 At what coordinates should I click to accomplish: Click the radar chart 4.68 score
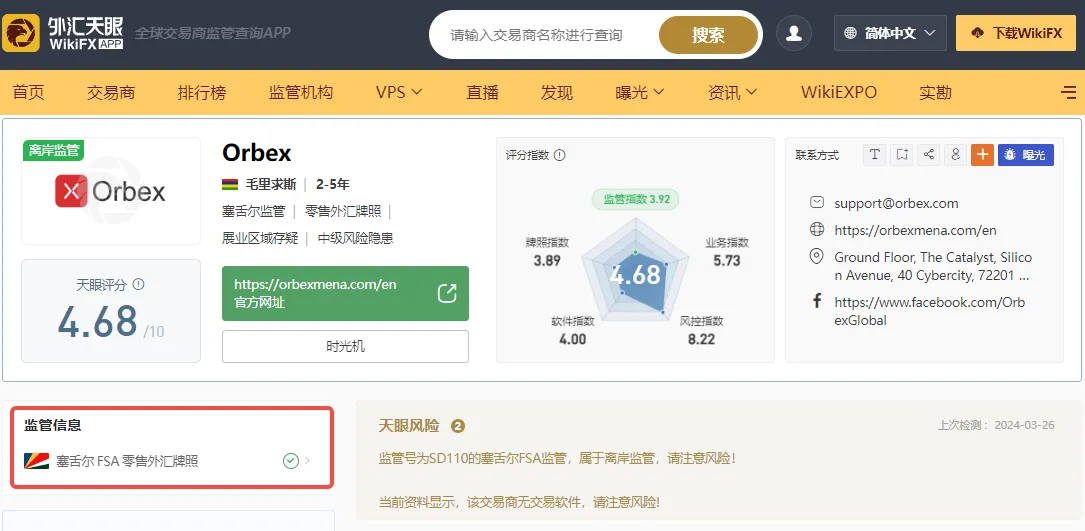[x=635, y=274]
